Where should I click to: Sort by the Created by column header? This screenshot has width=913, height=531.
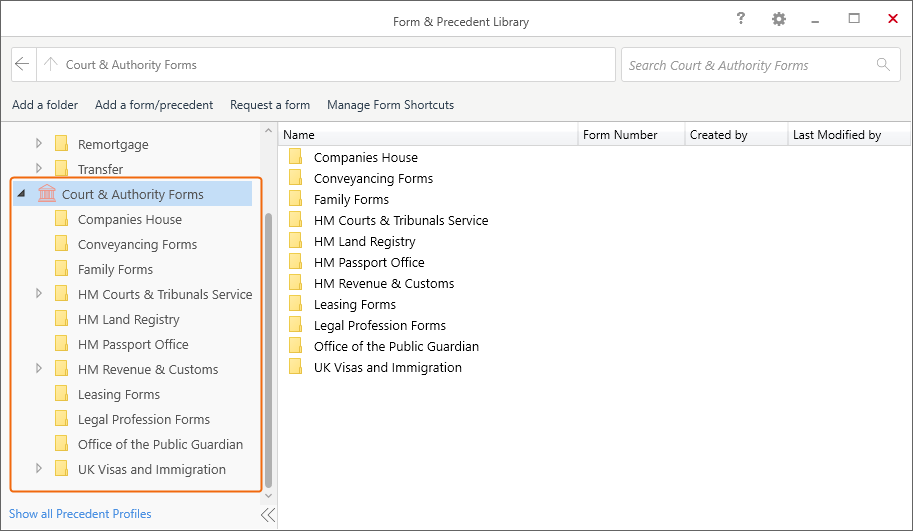click(x=736, y=134)
